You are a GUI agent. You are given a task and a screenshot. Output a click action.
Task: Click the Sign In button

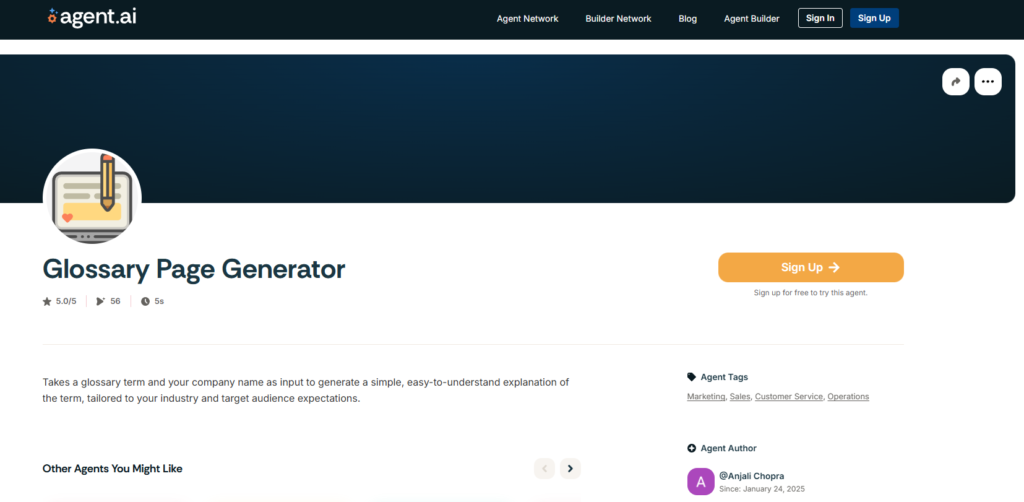pos(820,18)
